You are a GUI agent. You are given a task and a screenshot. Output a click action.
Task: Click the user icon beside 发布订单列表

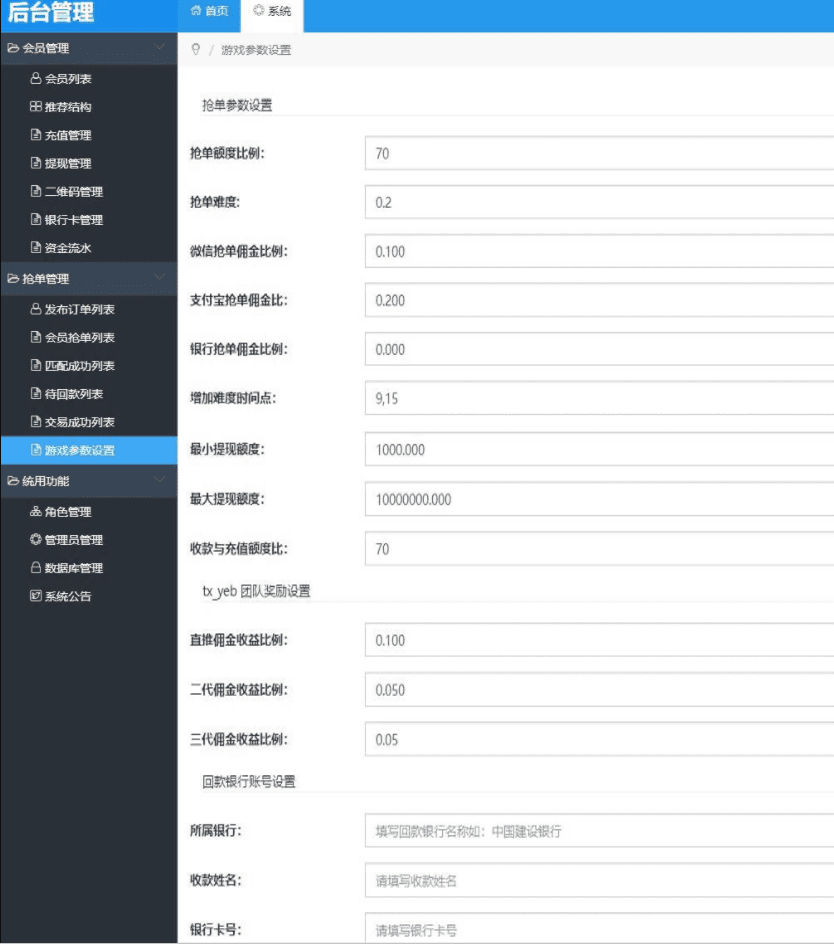coord(36,309)
